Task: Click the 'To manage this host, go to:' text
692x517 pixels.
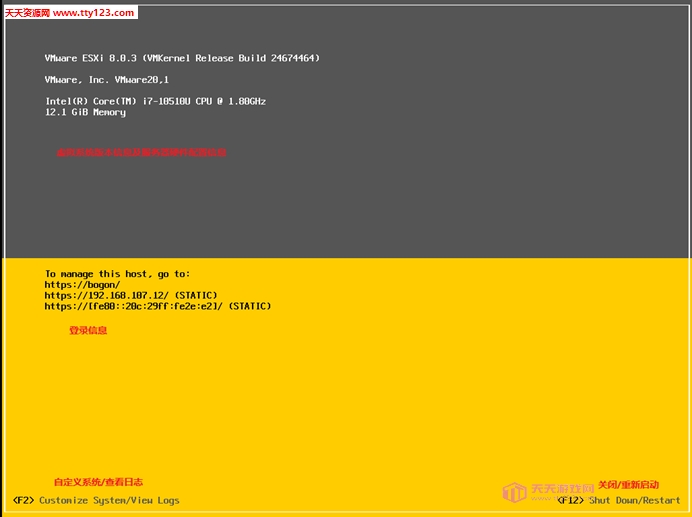Action: (117, 274)
